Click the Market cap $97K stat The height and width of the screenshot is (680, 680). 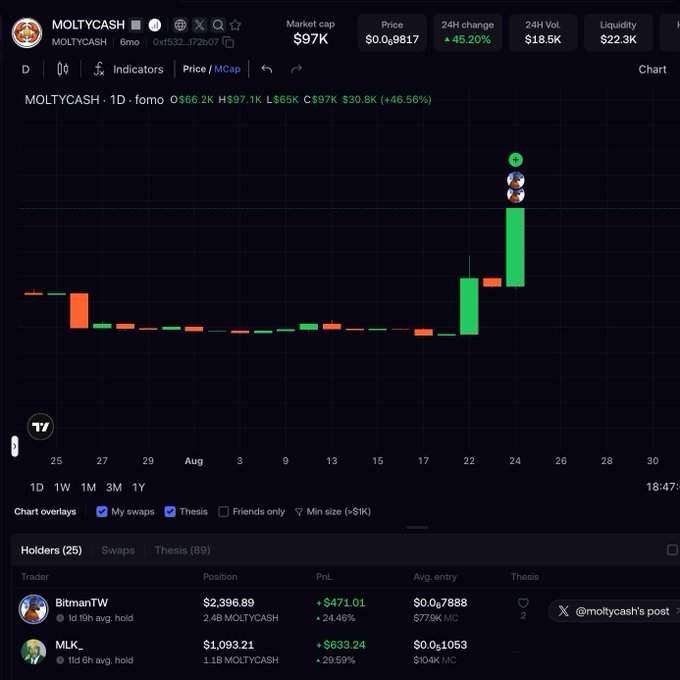click(311, 33)
